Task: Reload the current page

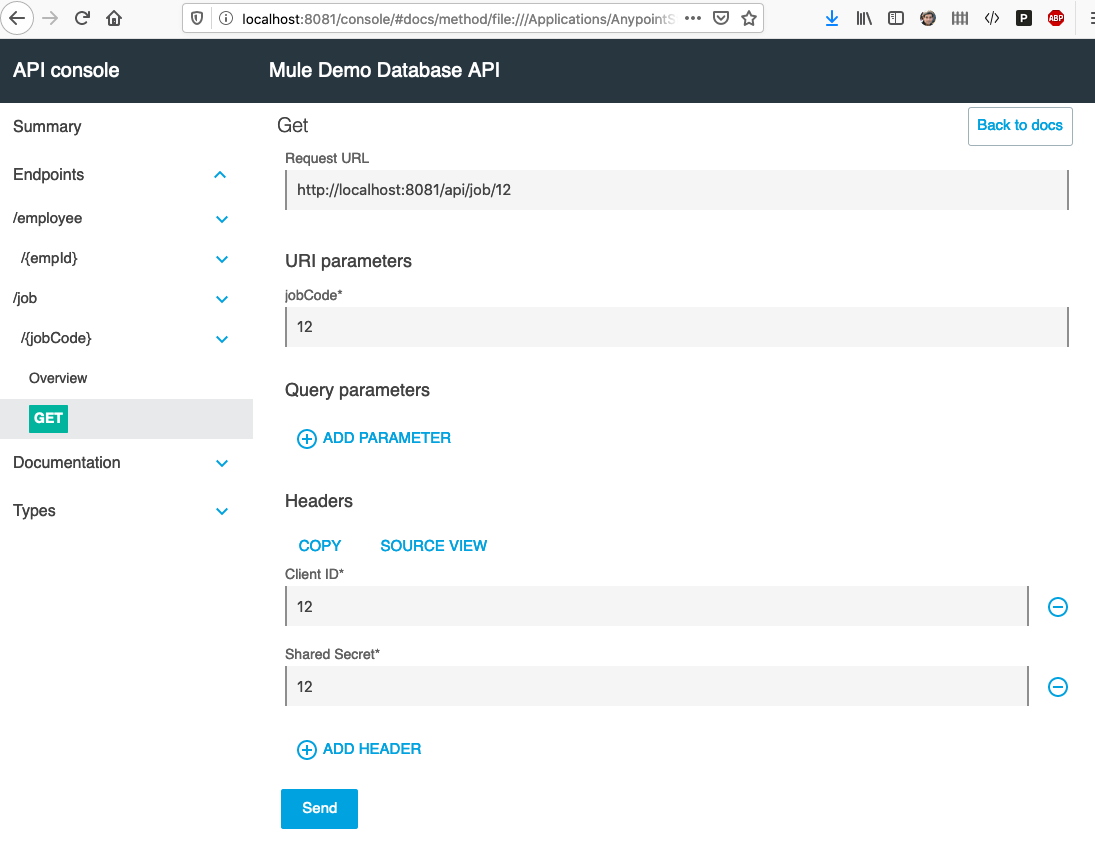Action: [x=82, y=18]
